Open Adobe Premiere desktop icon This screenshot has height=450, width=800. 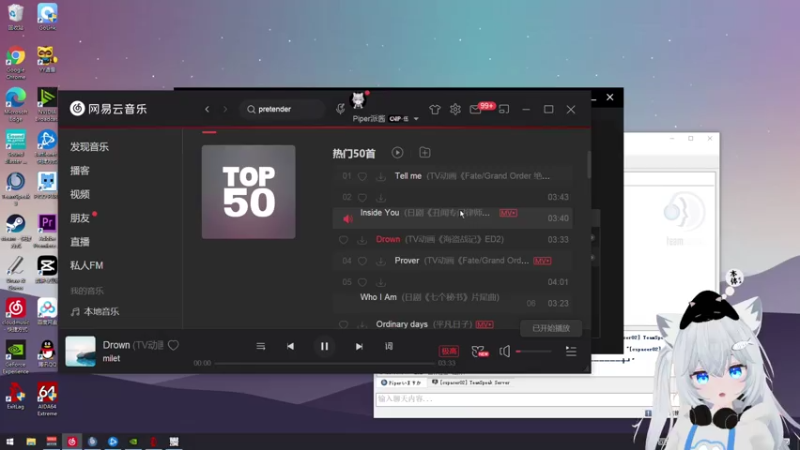point(47,231)
